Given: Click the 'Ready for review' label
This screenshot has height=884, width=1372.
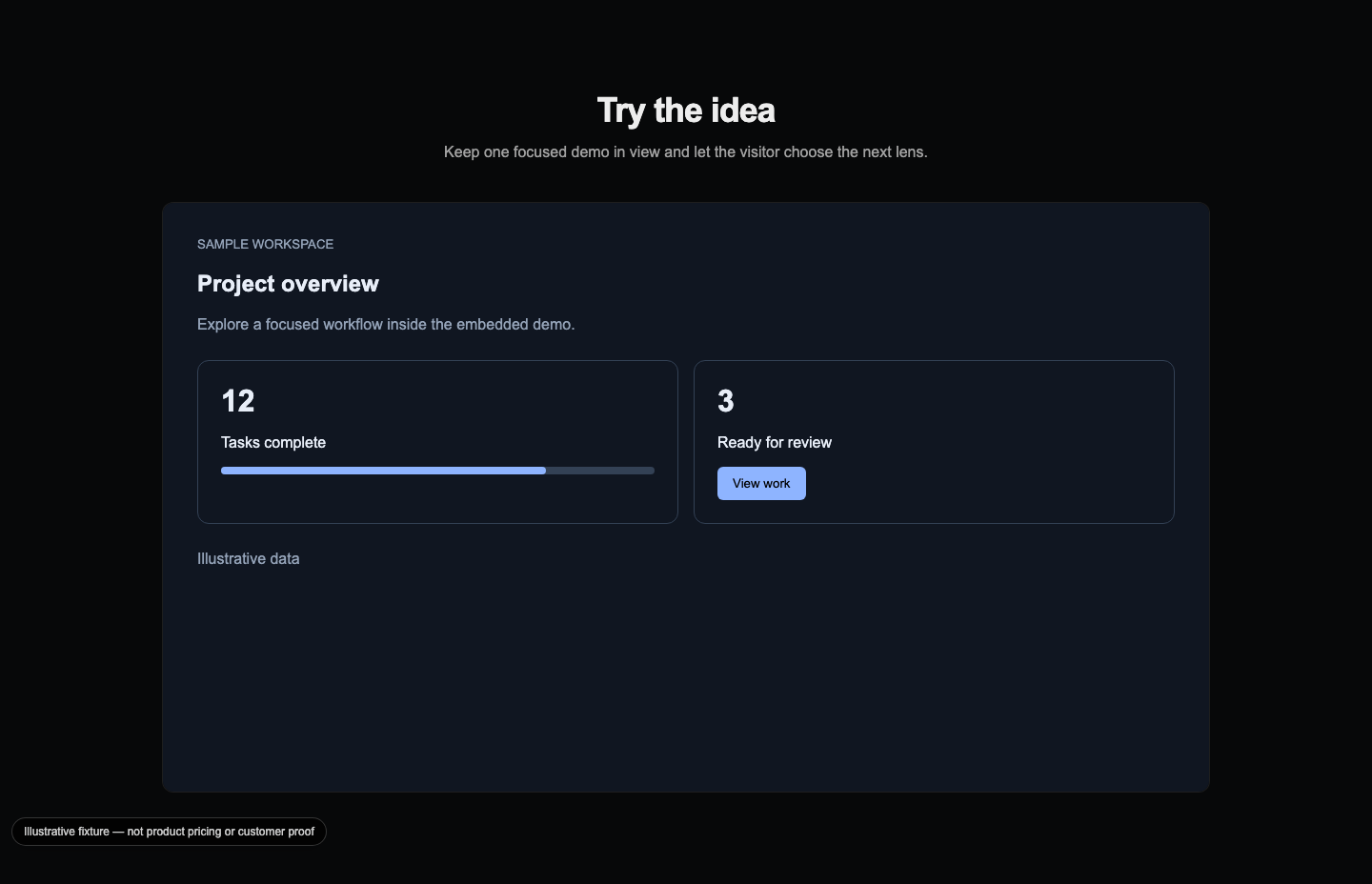Looking at the screenshot, I should pos(775,442).
